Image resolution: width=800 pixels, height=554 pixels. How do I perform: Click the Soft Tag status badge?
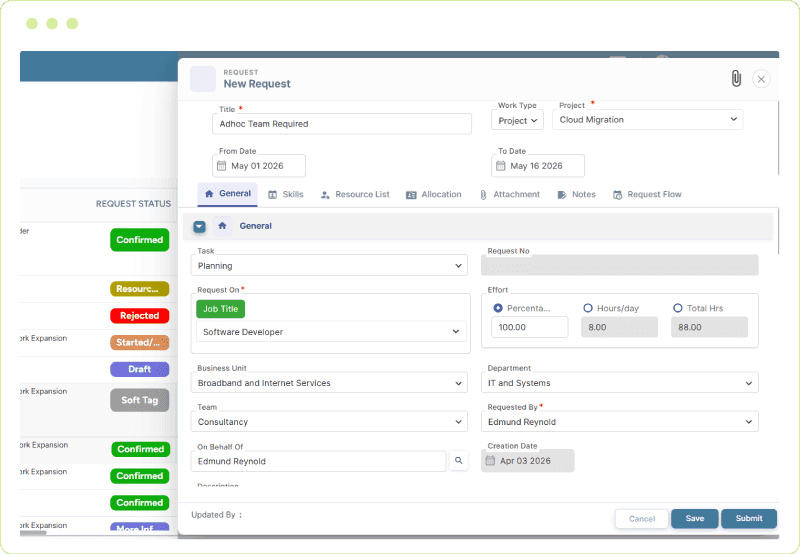tap(139, 400)
